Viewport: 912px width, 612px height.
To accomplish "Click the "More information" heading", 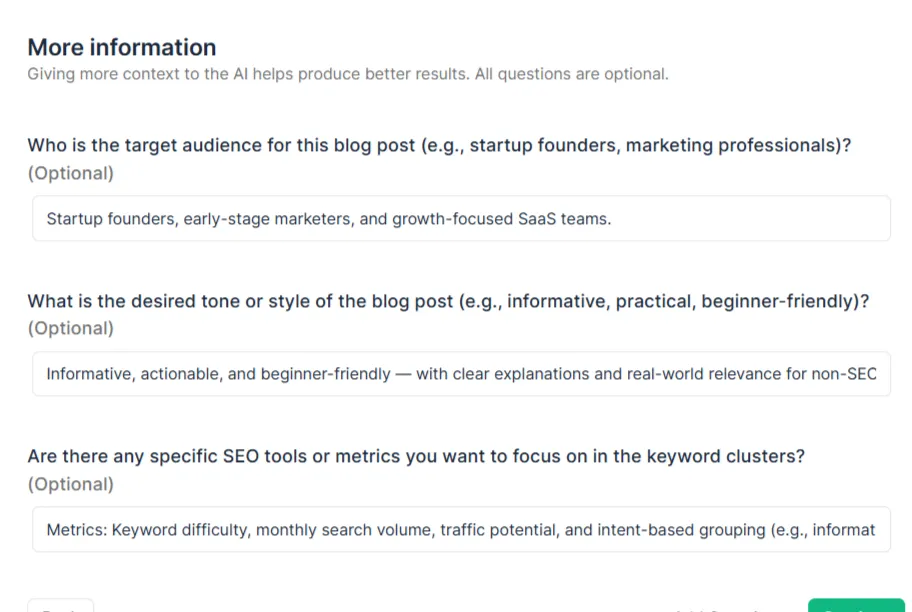I will (x=122, y=47).
